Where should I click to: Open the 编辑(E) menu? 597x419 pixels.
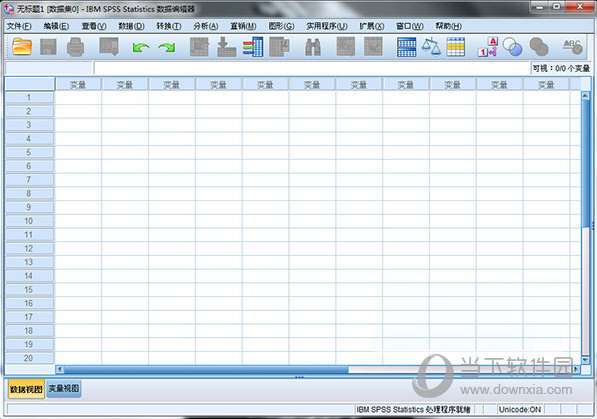click(56, 26)
